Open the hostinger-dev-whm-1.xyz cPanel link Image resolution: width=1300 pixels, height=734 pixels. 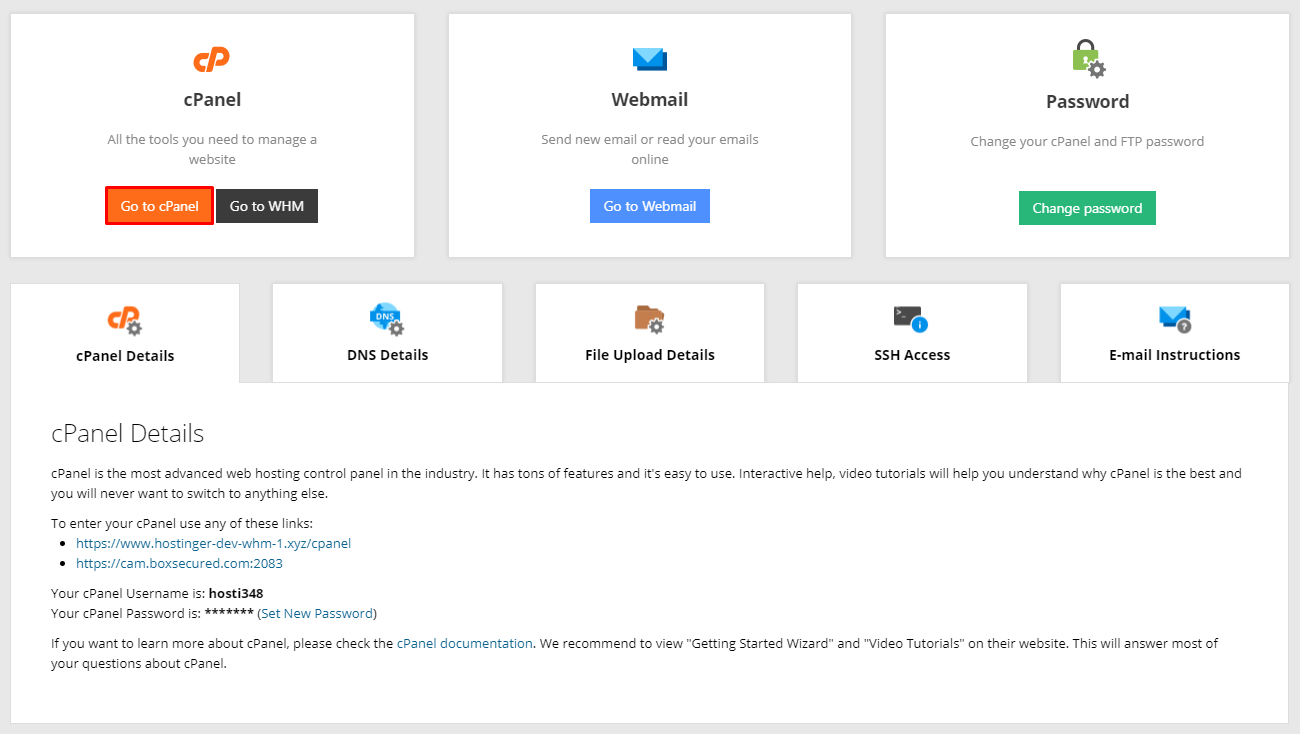[x=213, y=543]
